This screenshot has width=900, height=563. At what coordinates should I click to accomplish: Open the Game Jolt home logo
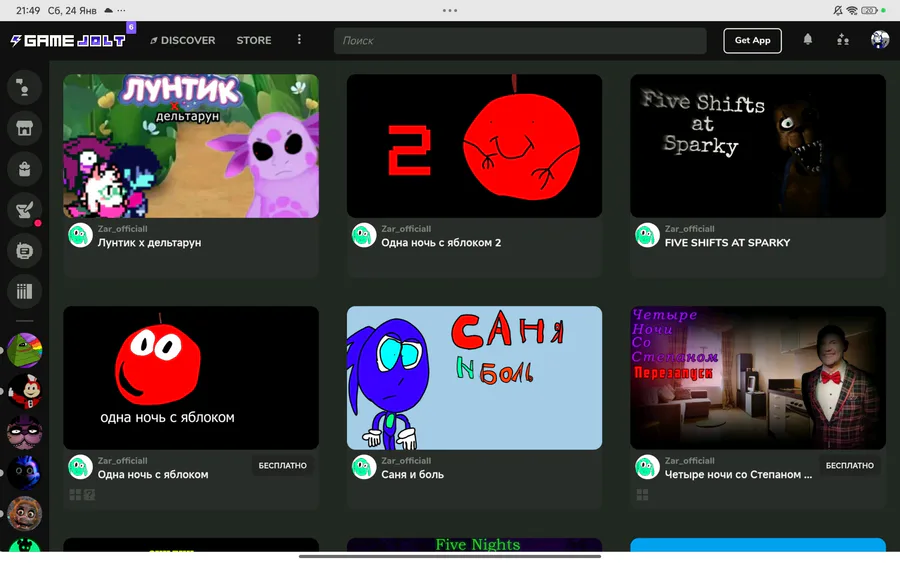(x=68, y=40)
